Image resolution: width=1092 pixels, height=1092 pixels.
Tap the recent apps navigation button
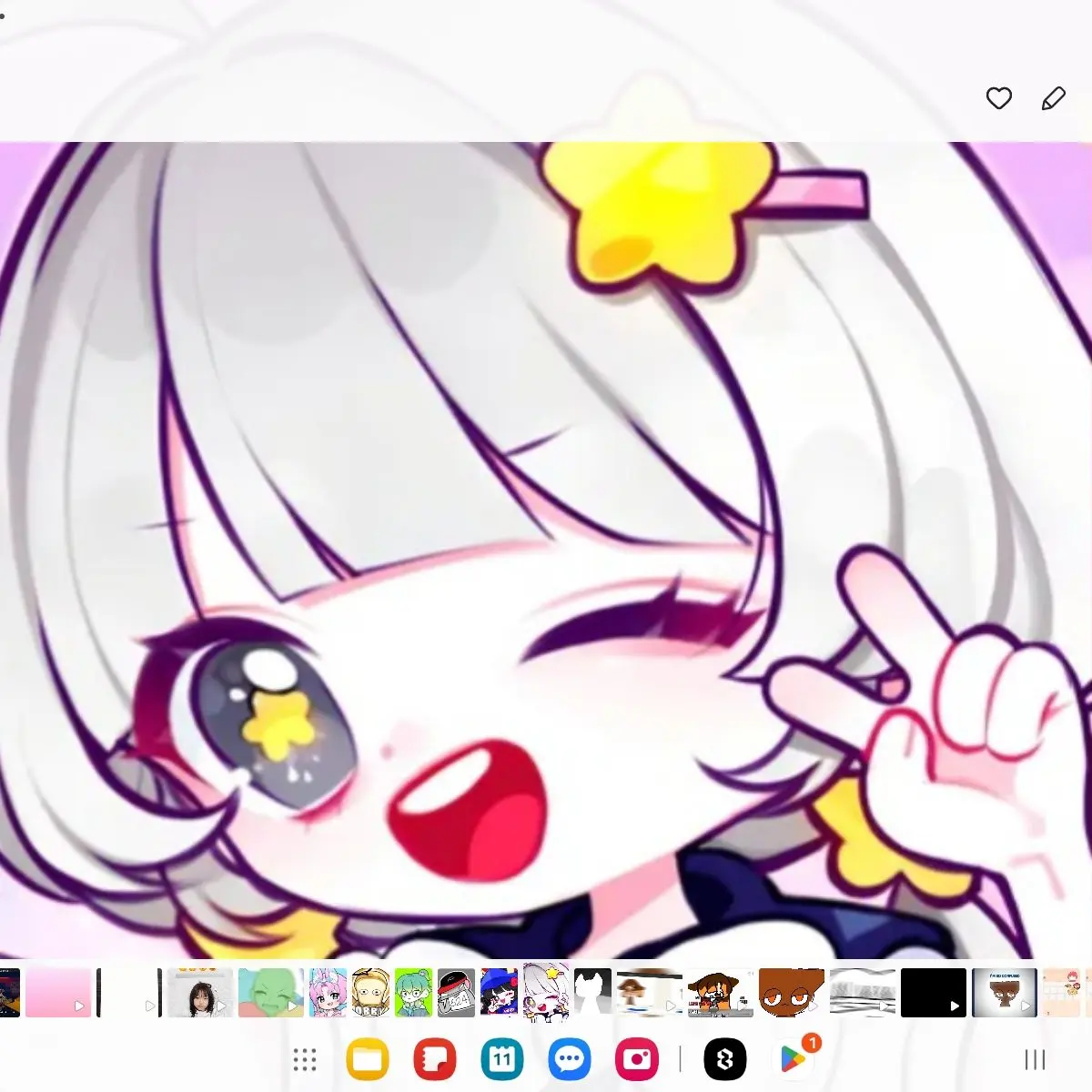pyautogui.click(x=1035, y=1059)
